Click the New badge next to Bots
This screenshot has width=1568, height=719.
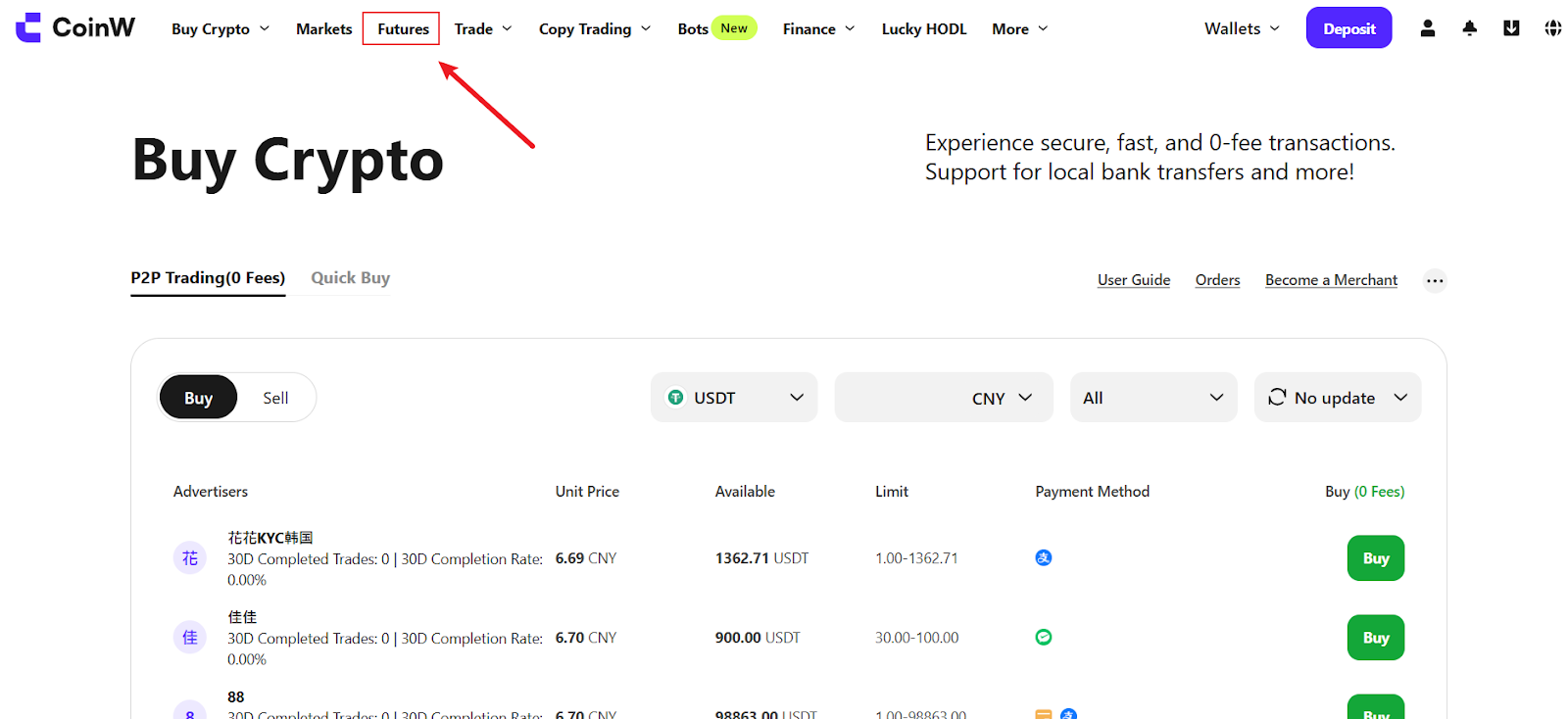pos(734,28)
